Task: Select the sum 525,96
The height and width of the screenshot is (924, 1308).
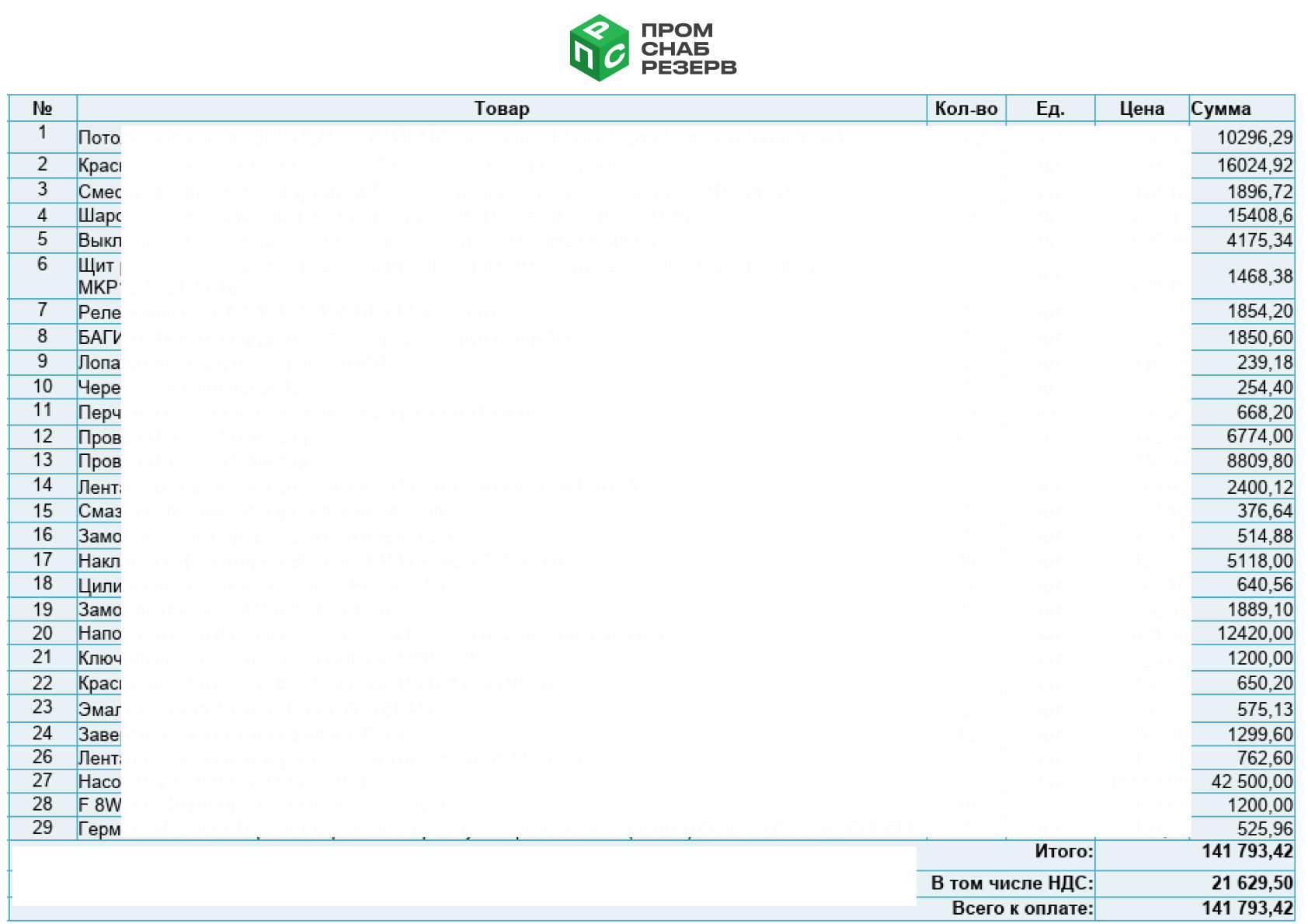Action: click(x=1265, y=829)
